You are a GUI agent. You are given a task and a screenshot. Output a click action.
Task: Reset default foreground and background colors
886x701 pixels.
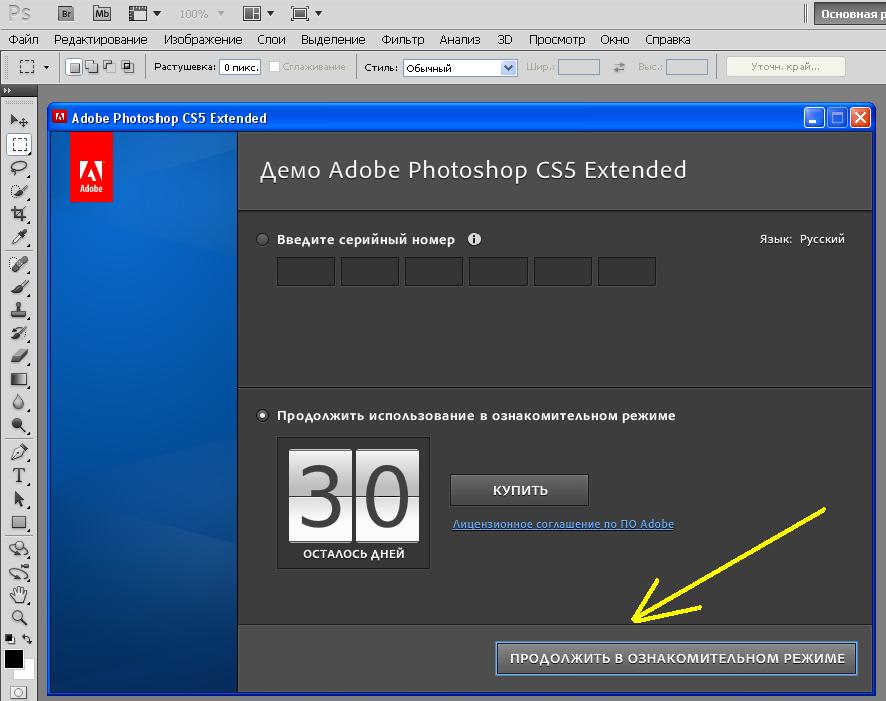point(10,639)
